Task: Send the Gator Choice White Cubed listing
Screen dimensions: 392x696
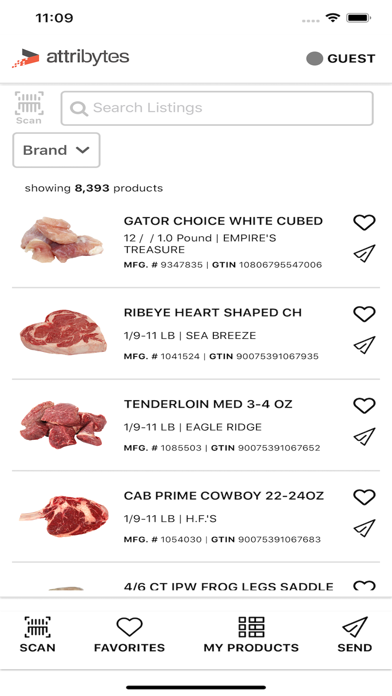Action: coord(364,253)
